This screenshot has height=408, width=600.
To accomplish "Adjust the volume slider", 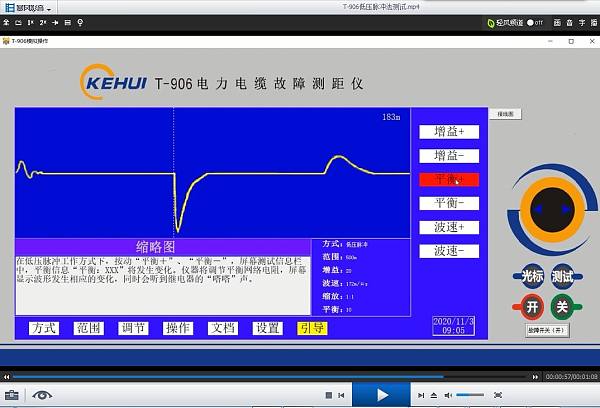I will click(470, 395).
